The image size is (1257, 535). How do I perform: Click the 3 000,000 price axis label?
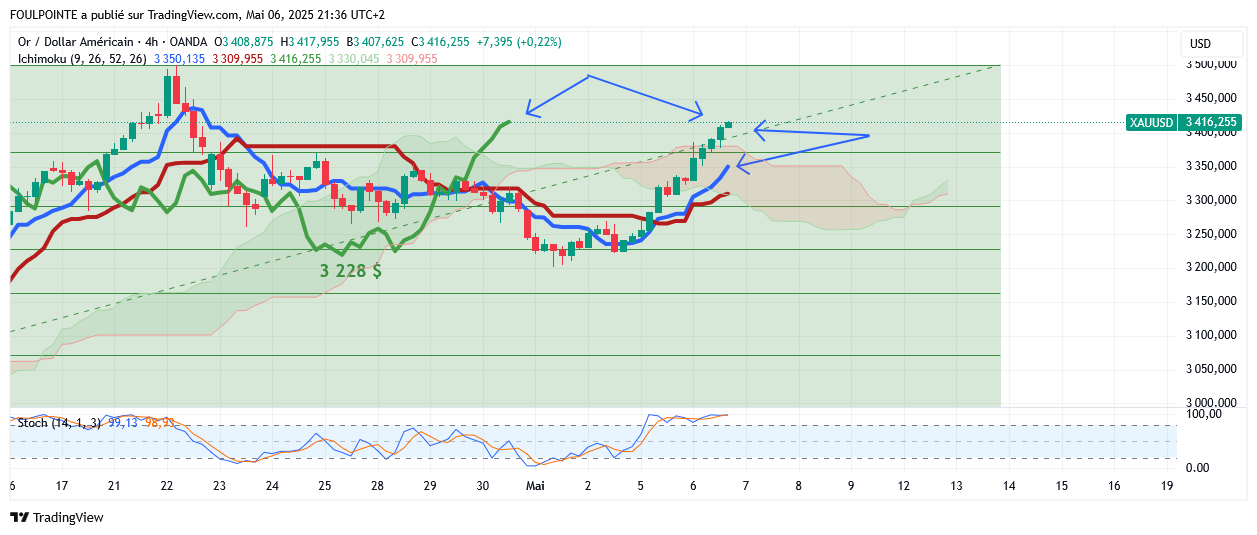[1213, 402]
